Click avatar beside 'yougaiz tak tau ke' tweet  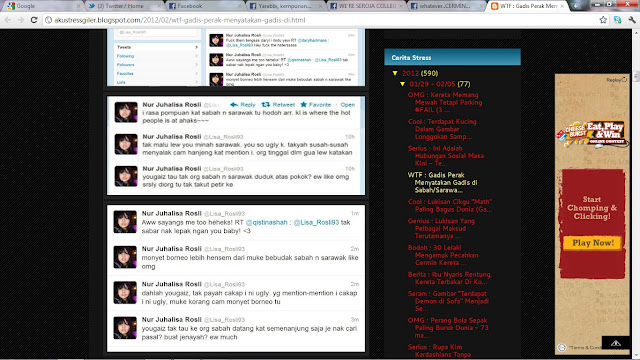[125, 328]
